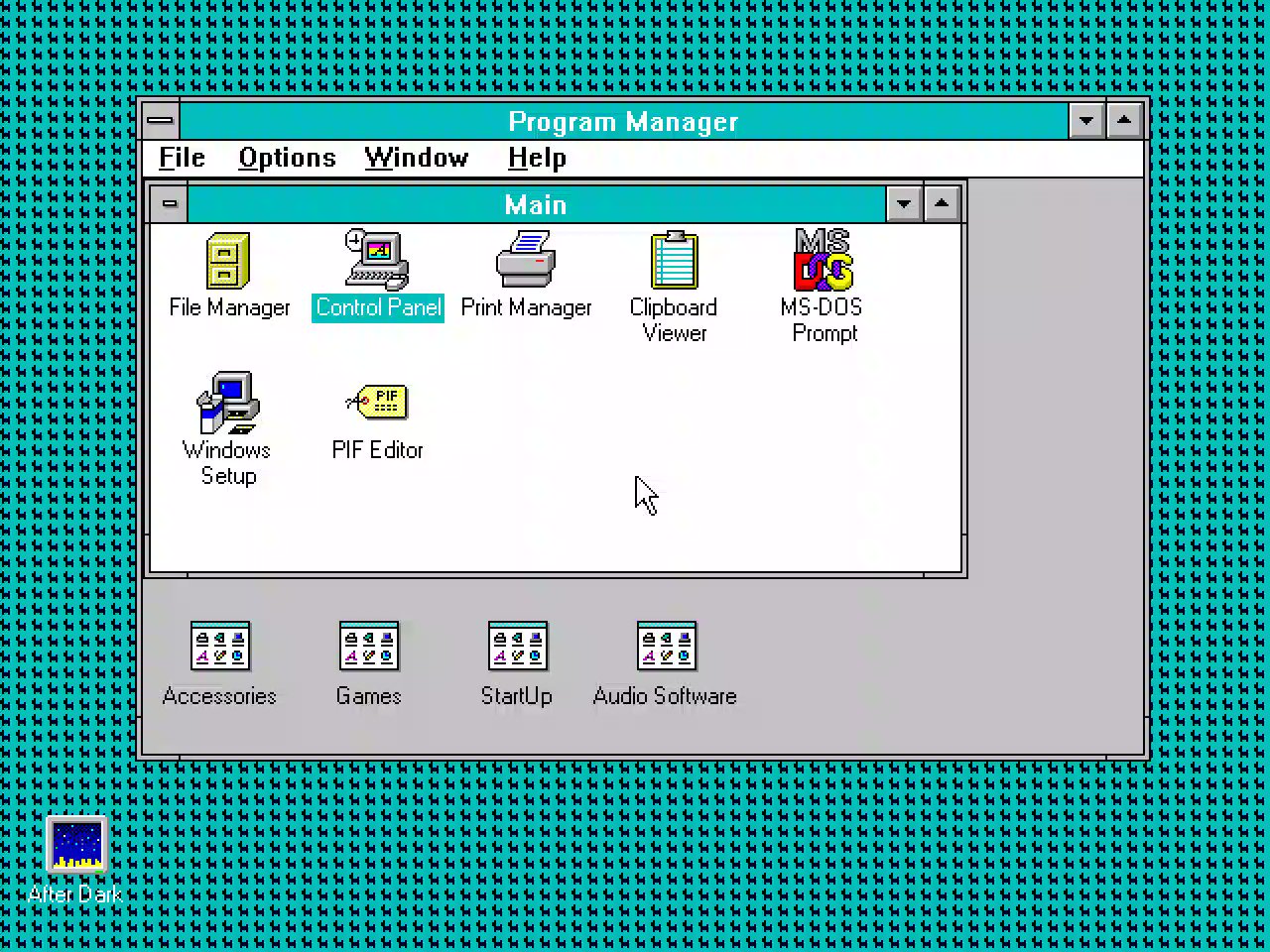Image resolution: width=1270 pixels, height=952 pixels.
Task: Click the 'File Manager' label text
Action: tap(229, 307)
